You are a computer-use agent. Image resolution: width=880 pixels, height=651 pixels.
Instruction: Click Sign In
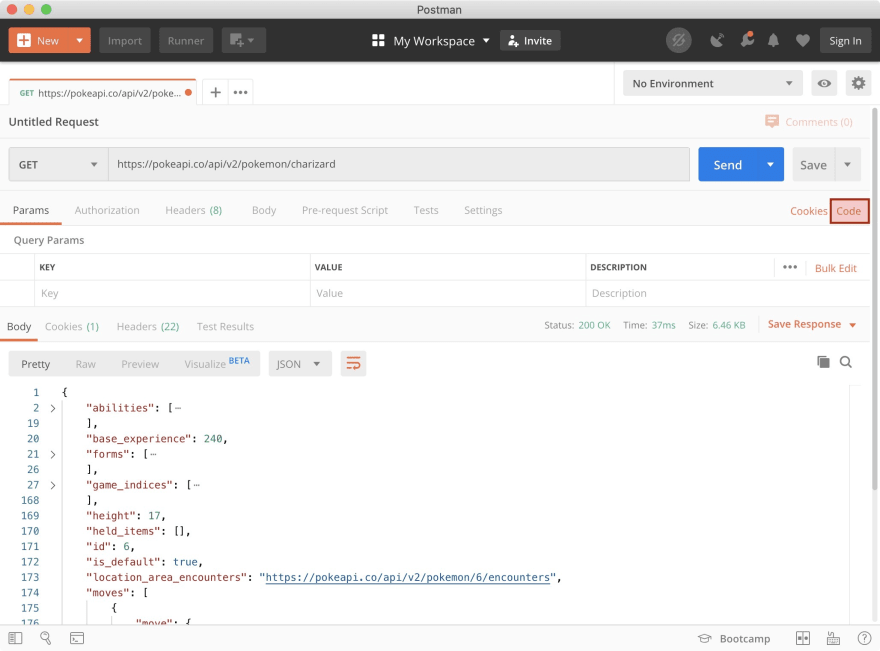[x=845, y=40]
